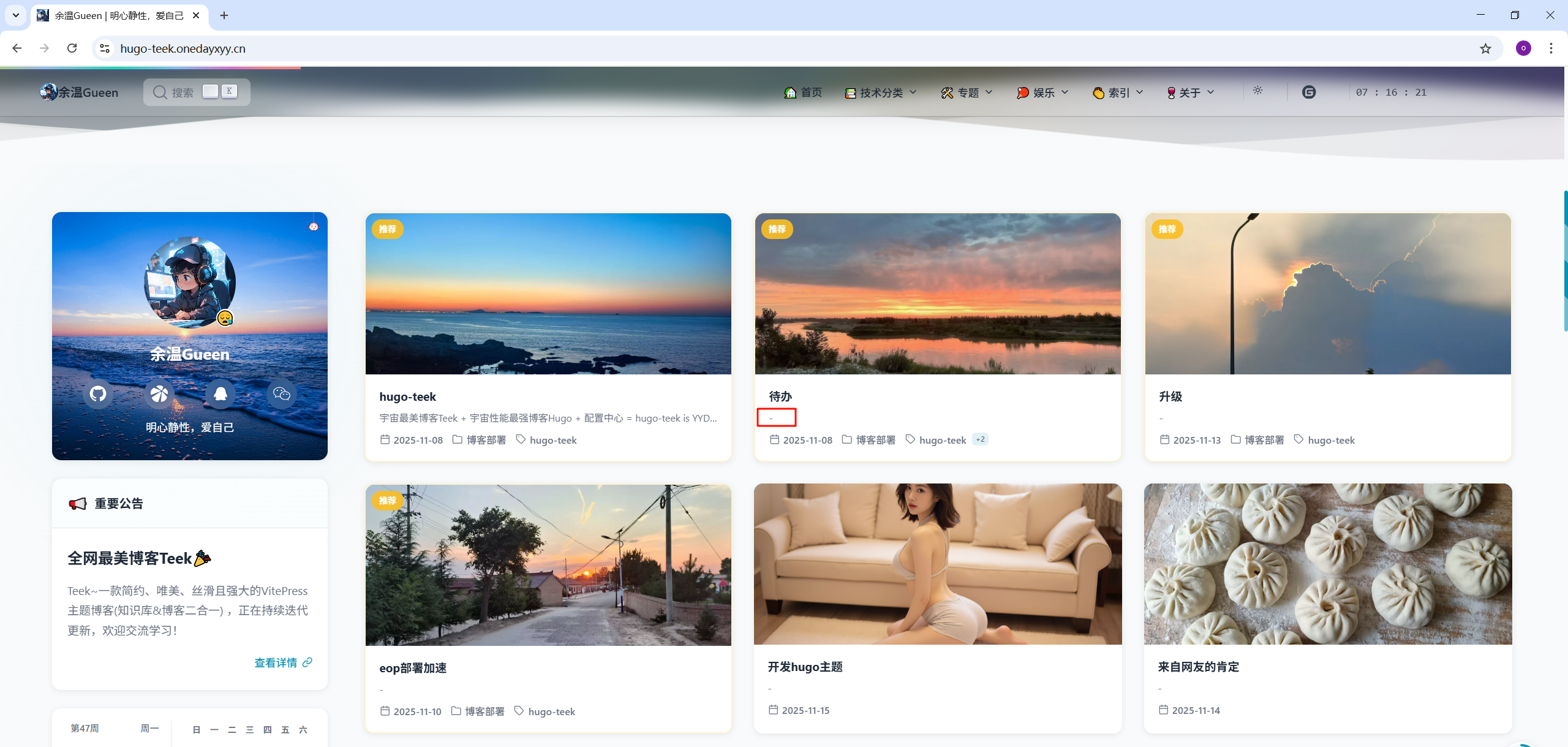Image resolution: width=1568 pixels, height=747 pixels.
Task: Open the browser three-dot menu
Action: coord(1551,48)
